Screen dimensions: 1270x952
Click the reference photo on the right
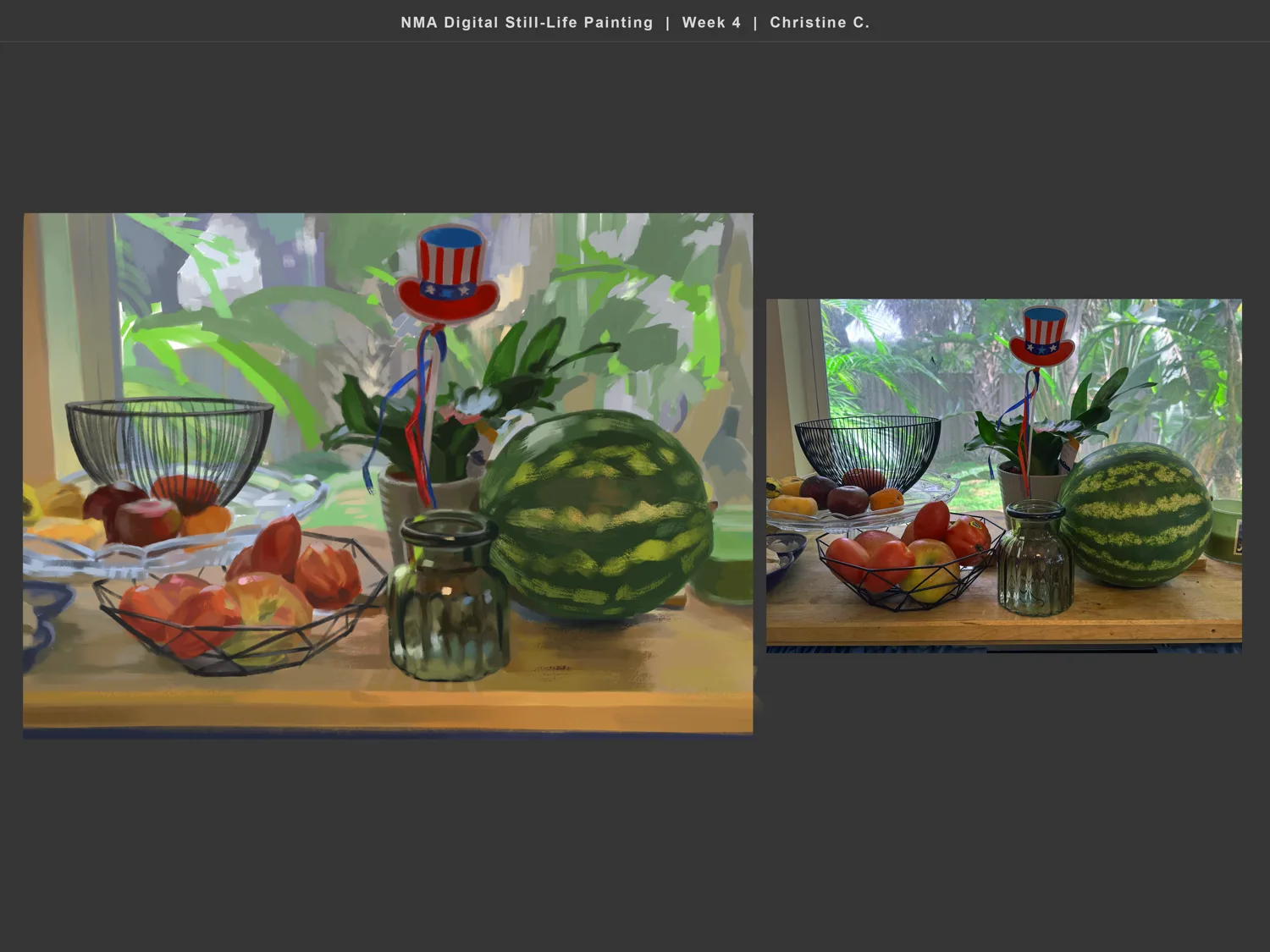pyautogui.click(x=1004, y=476)
